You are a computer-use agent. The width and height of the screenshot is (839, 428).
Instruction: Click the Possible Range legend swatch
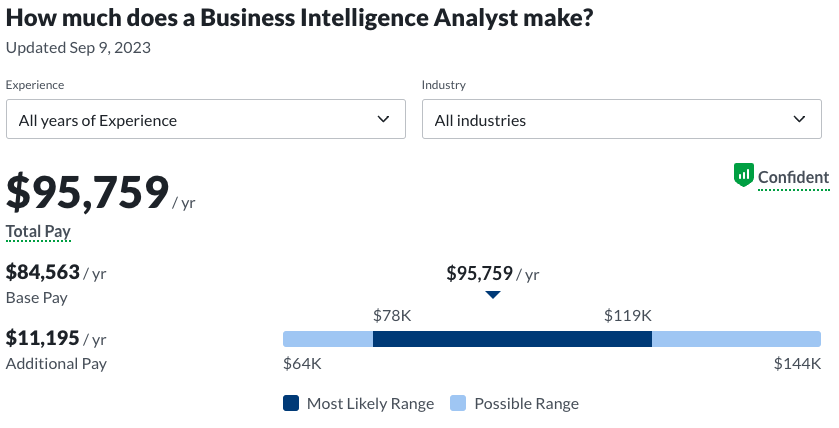458,404
